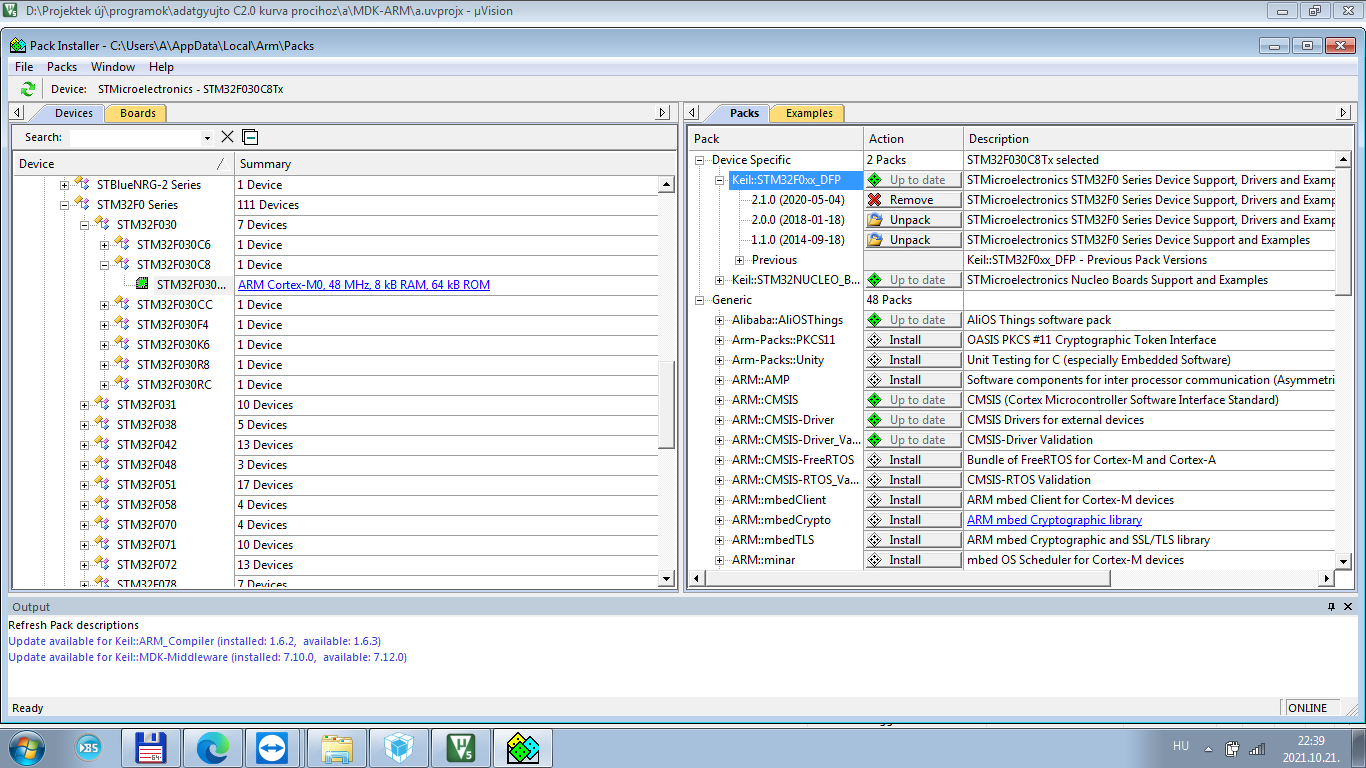Click the collapse-all icon beside the search box
This screenshot has height=768, width=1366.
point(250,137)
